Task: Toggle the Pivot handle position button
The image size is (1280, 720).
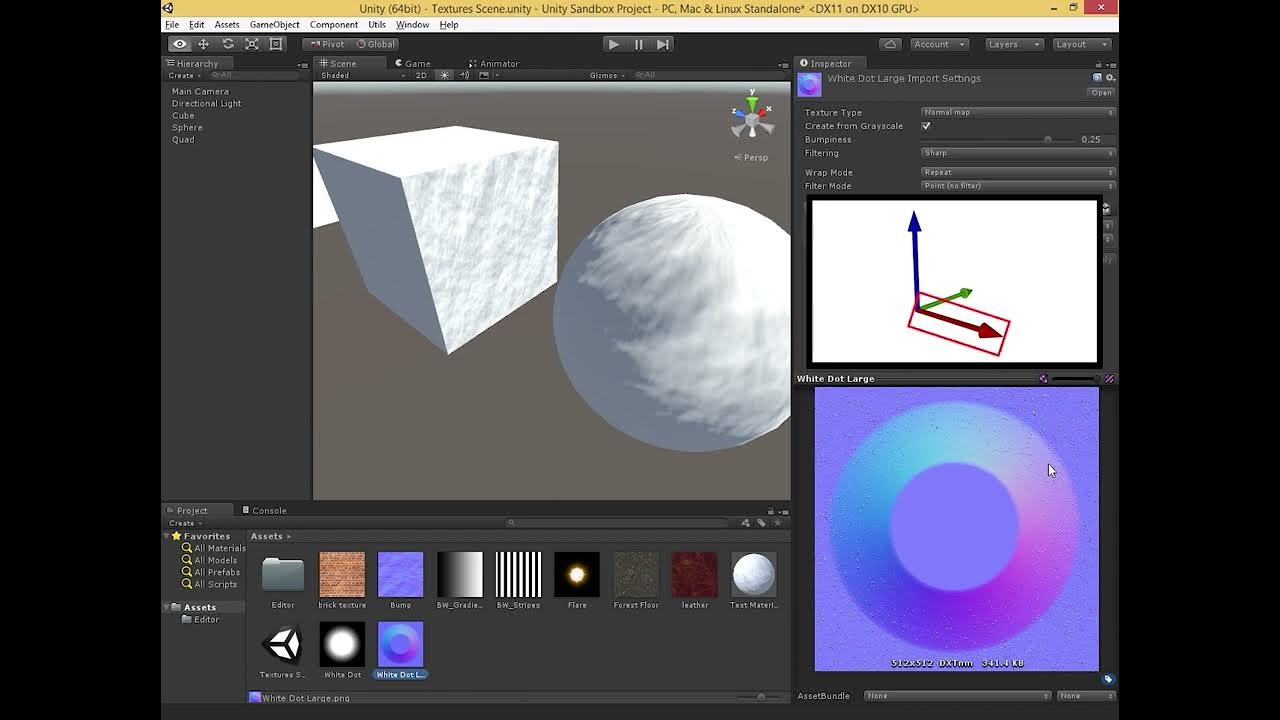Action: pos(326,44)
